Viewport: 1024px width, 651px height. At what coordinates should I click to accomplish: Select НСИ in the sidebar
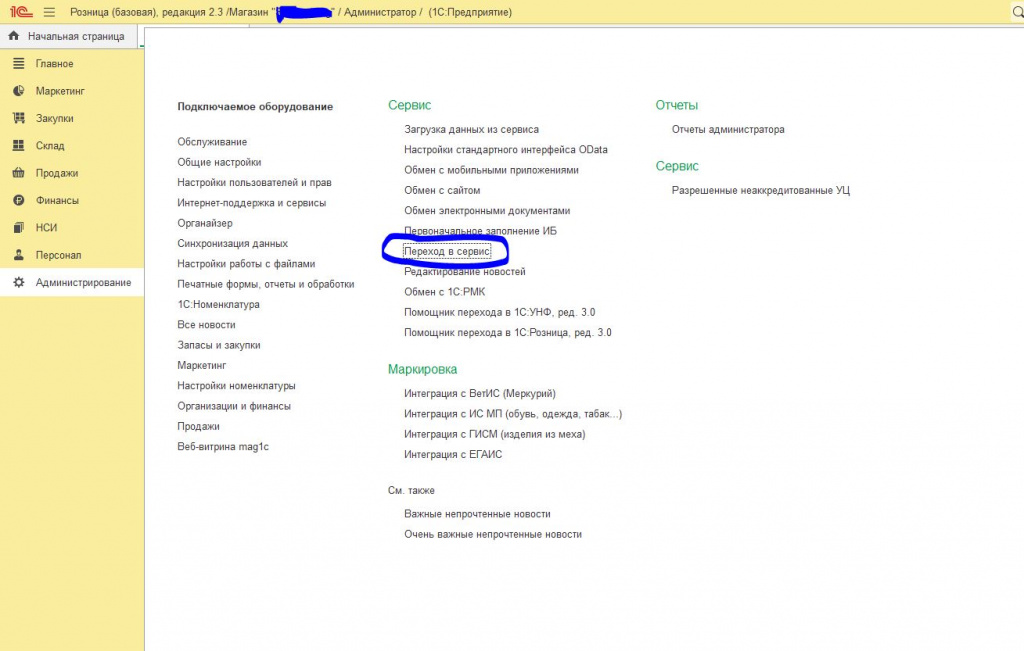[x=46, y=228]
